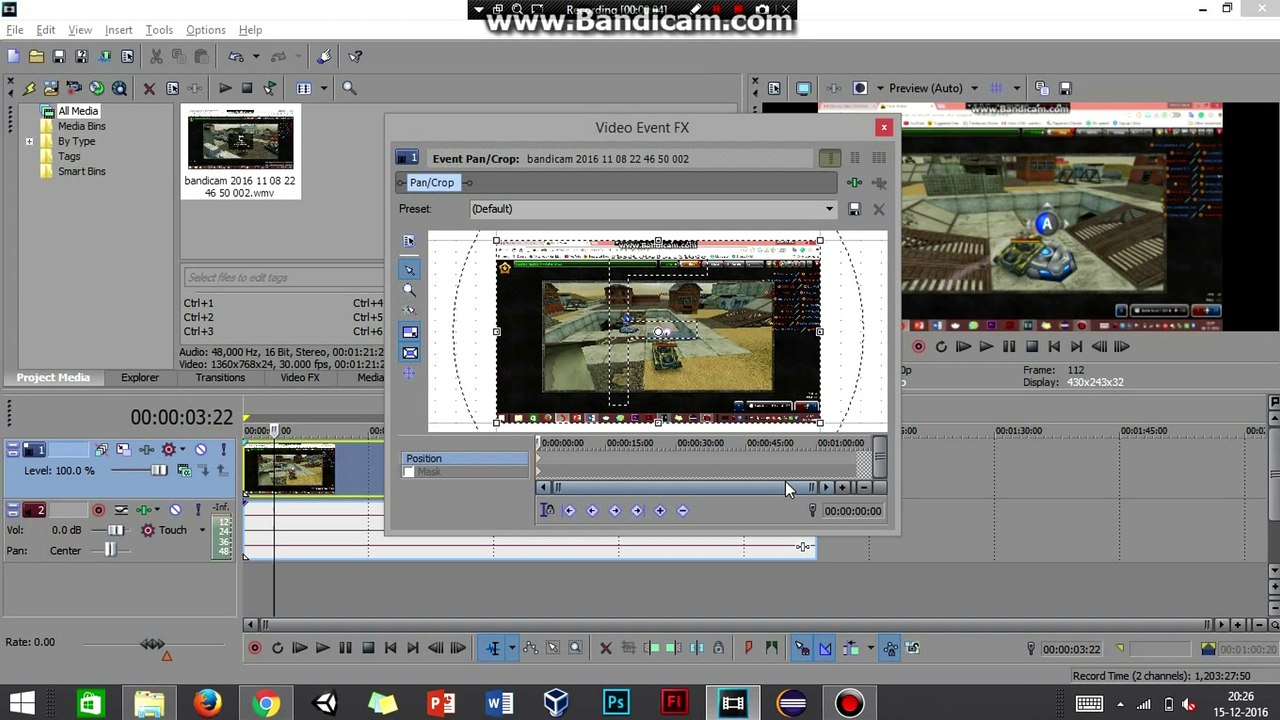Select the Media Bins folder

click(x=81, y=126)
